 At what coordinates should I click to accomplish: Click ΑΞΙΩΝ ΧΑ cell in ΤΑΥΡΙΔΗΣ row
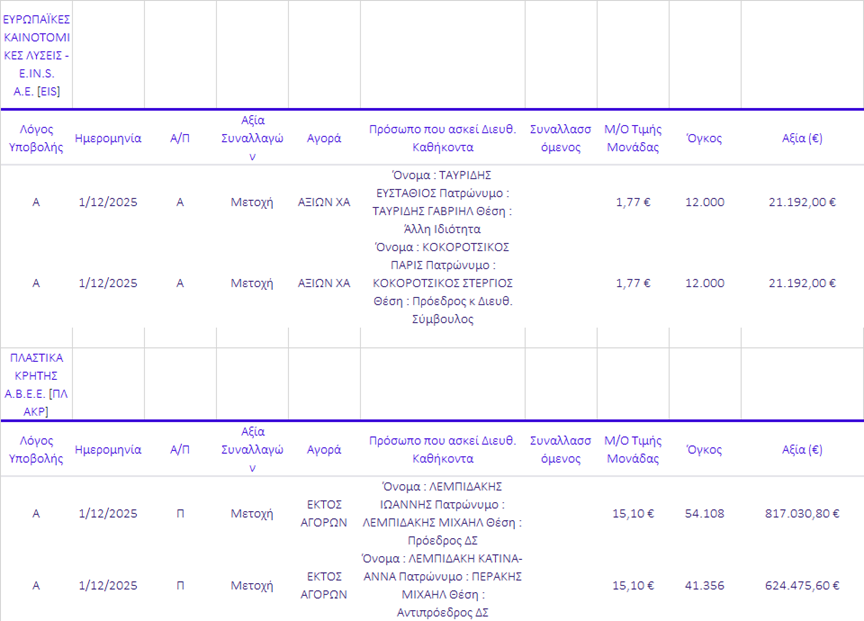tap(324, 202)
